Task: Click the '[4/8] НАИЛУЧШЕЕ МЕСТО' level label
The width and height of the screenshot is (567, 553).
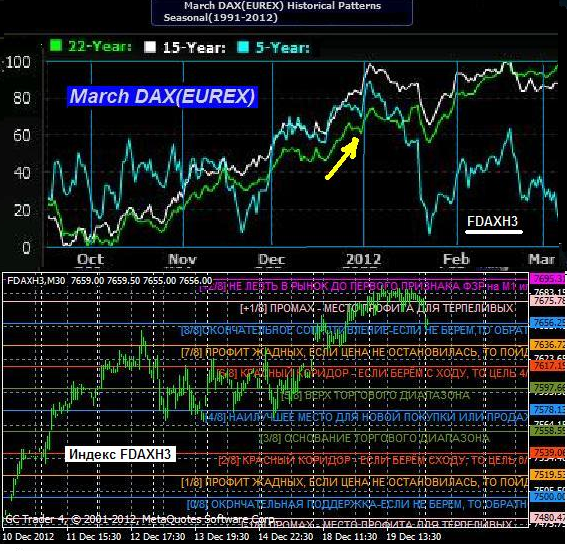Action: 366,417
